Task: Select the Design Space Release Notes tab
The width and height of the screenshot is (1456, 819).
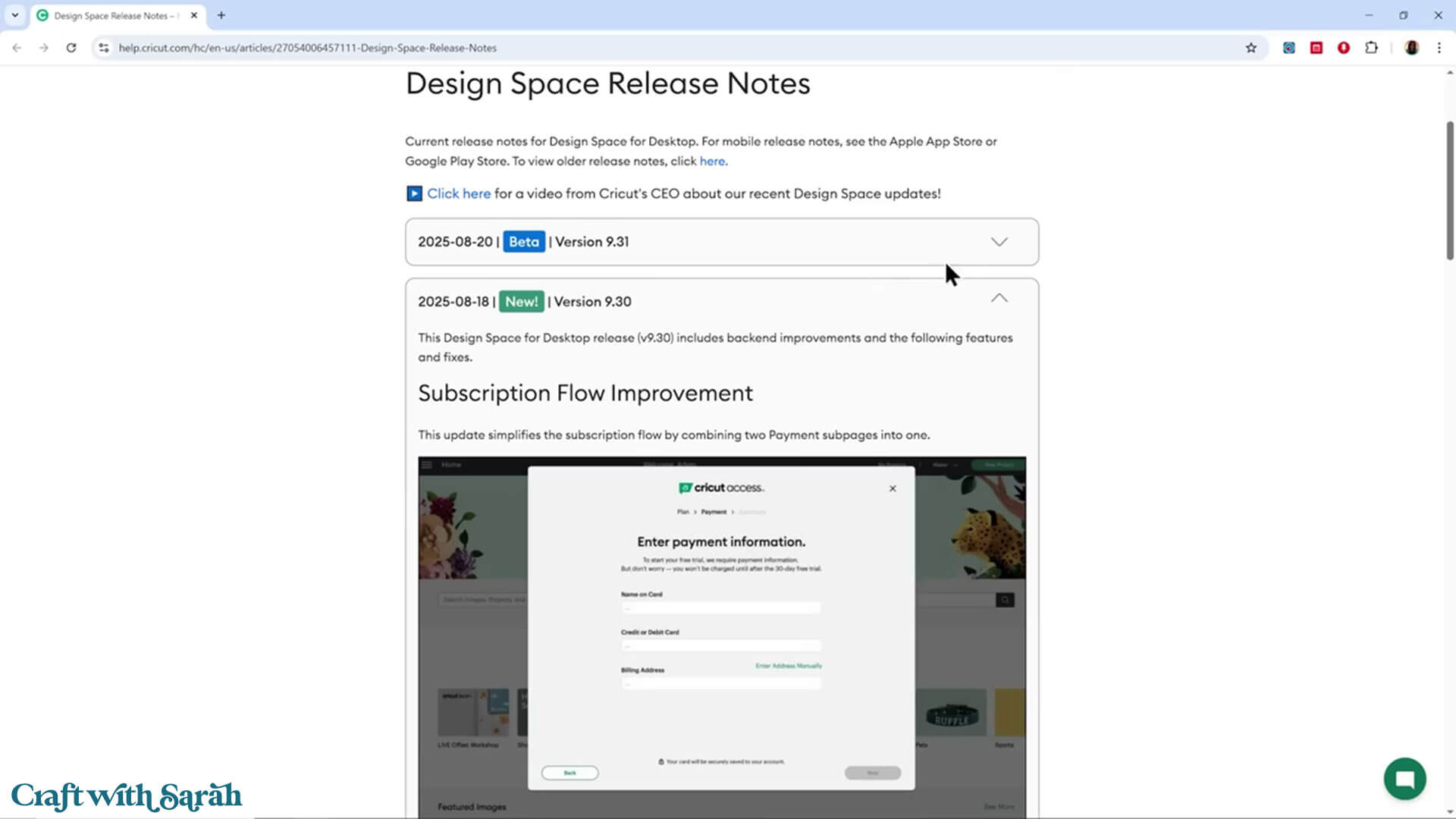Action: (x=114, y=15)
